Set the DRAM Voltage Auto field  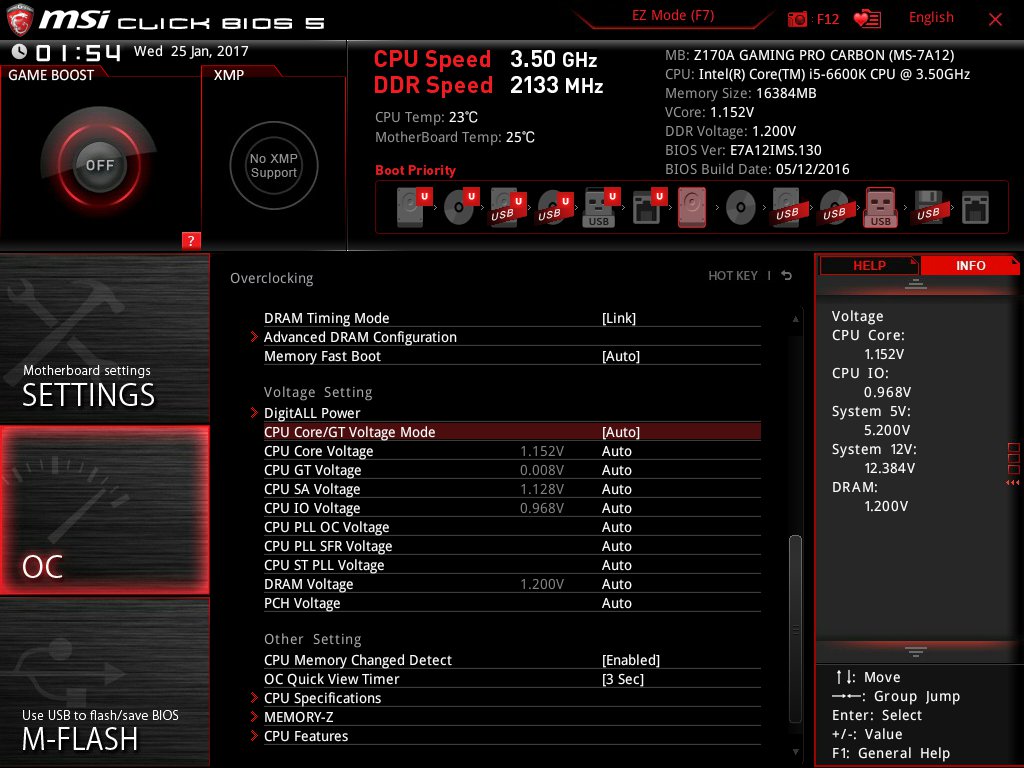pos(616,583)
